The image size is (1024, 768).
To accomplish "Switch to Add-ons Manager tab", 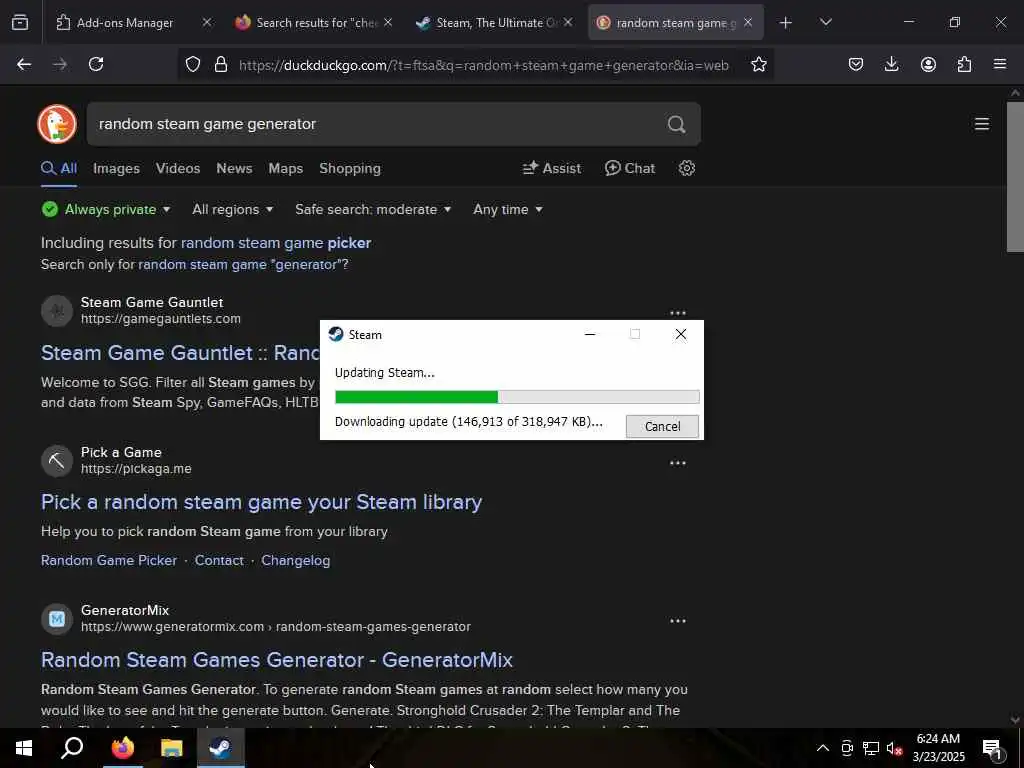I will (125, 22).
